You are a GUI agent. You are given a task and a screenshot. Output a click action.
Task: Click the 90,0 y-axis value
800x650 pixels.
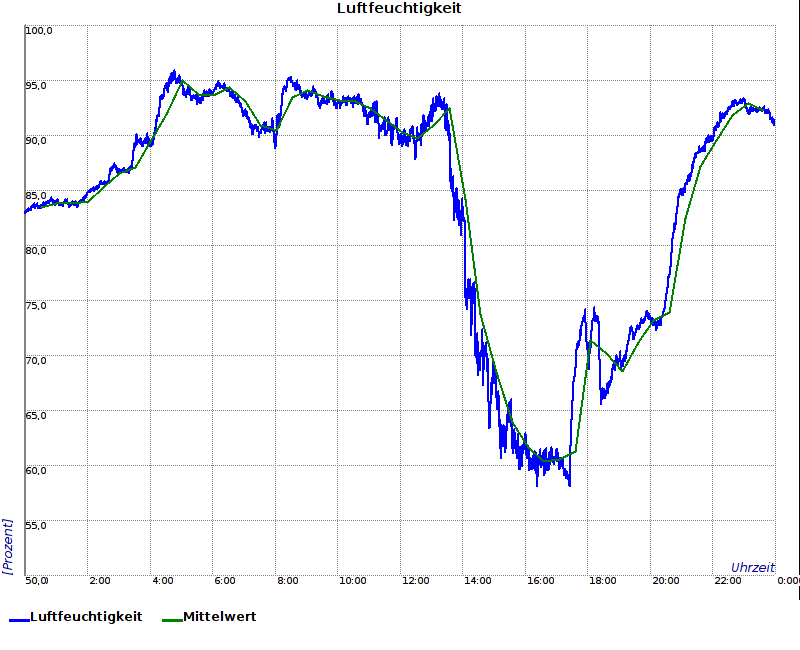coord(36,141)
